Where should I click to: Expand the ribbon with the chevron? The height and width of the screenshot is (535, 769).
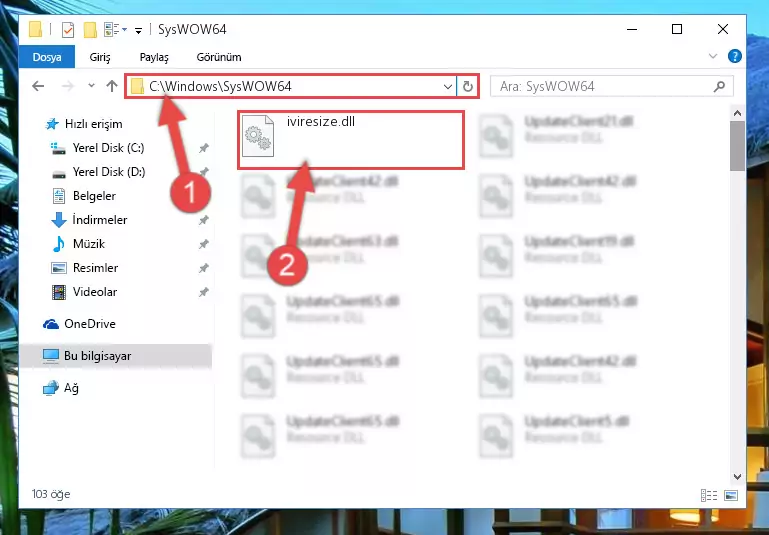tap(713, 56)
